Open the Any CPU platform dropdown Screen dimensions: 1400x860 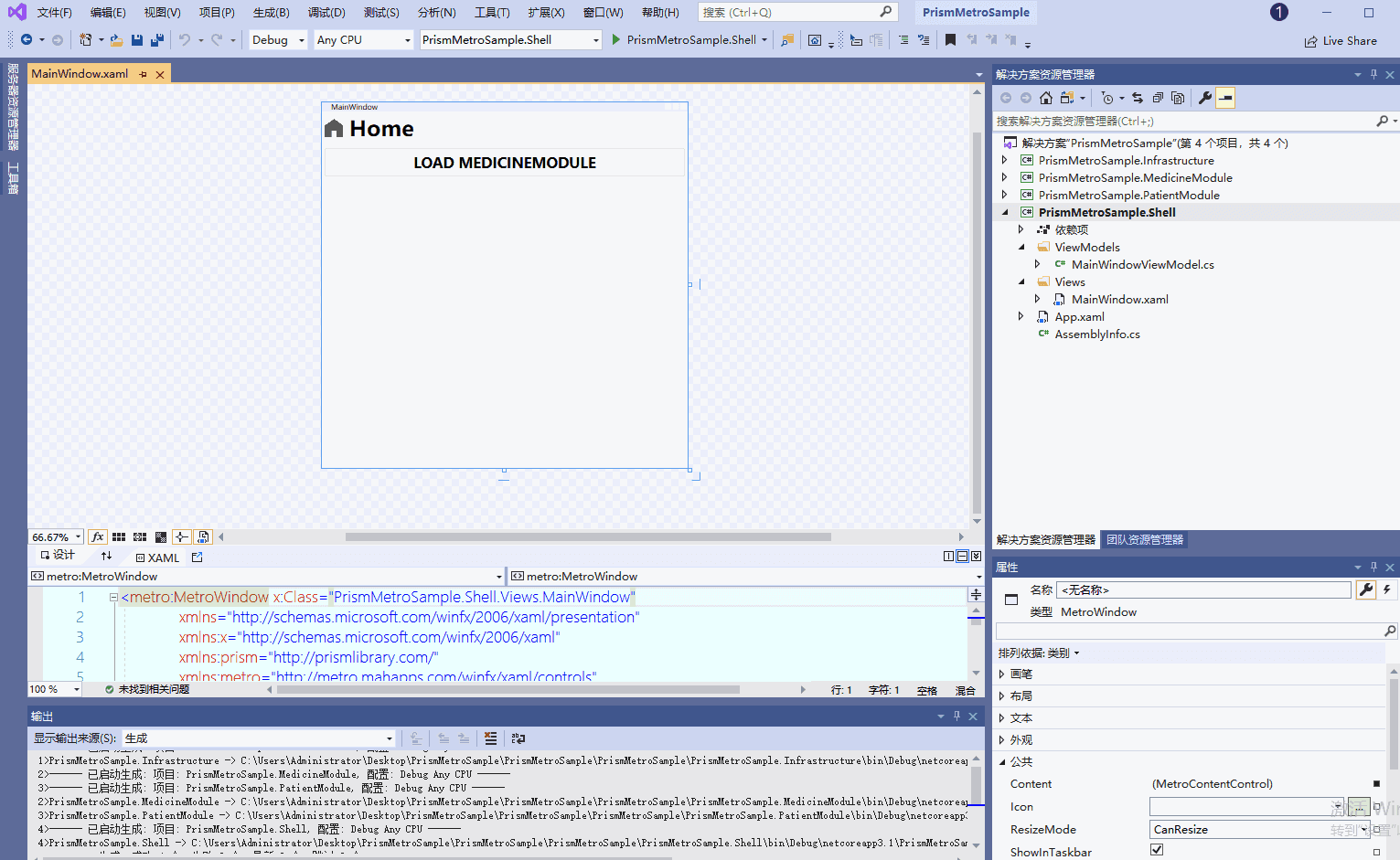pyautogui.click(x=364, y=39)
